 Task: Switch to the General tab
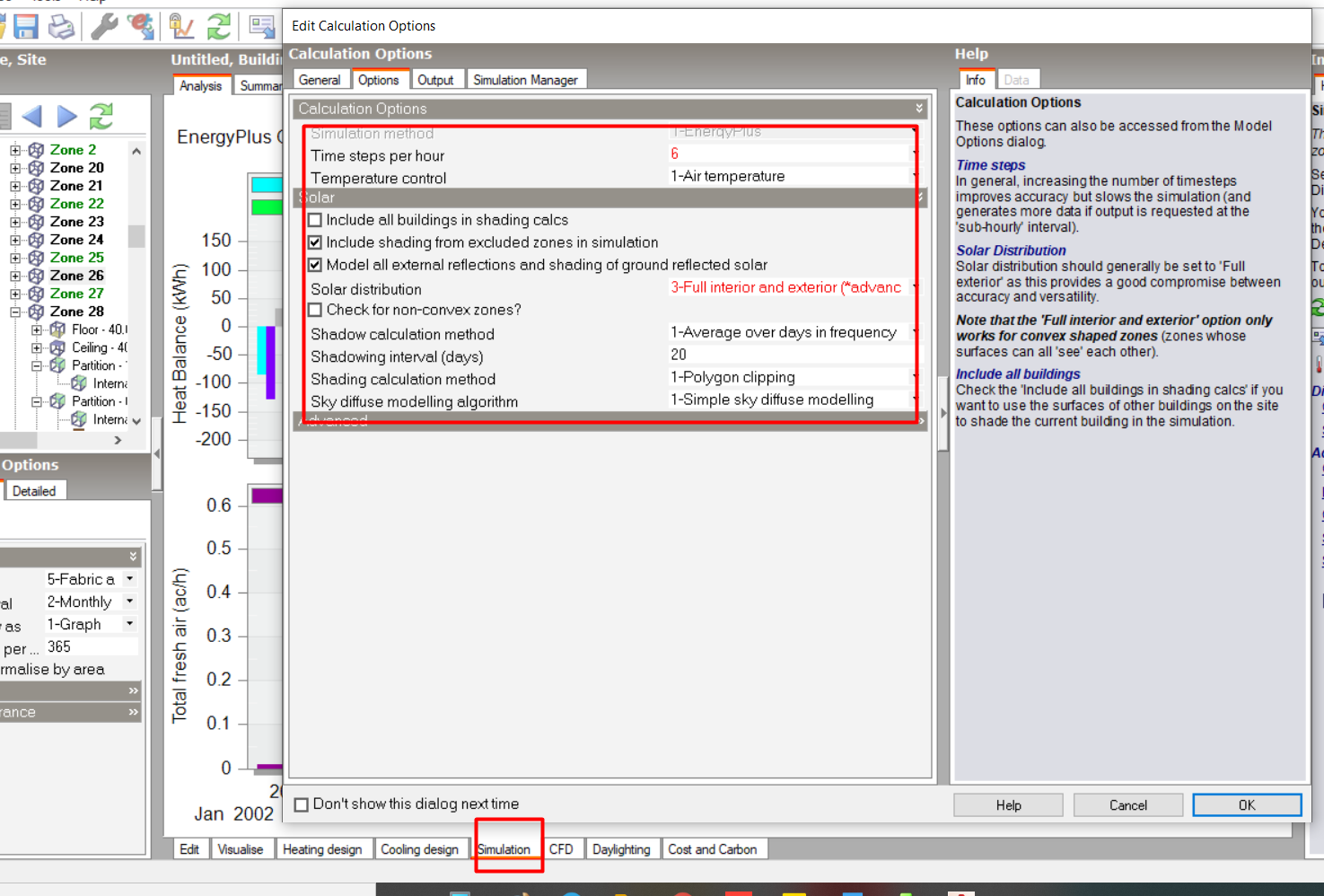(320, 80)
